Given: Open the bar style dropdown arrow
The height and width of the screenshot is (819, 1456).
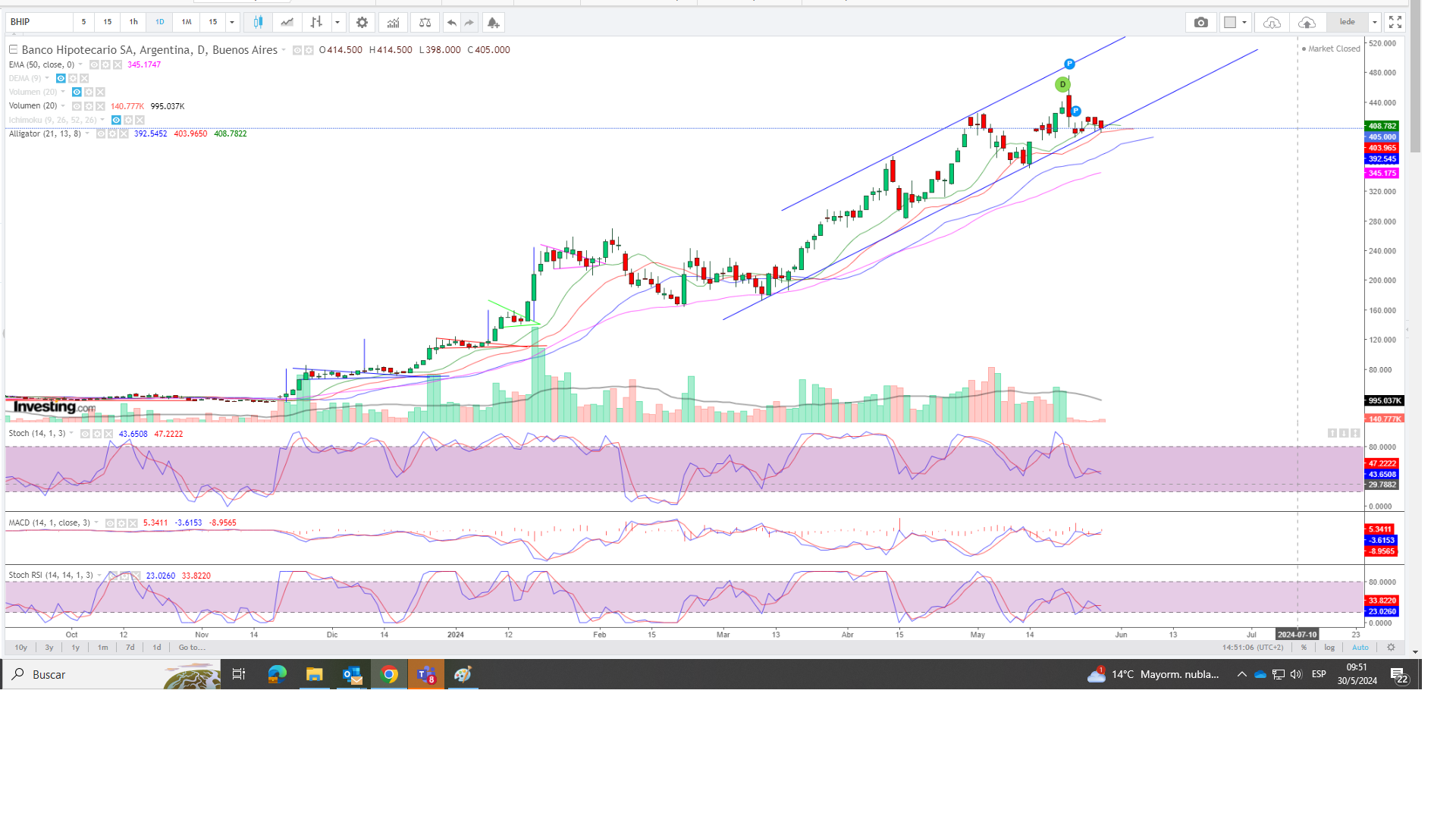Looking at the screenshot, I should coord(337,22).
